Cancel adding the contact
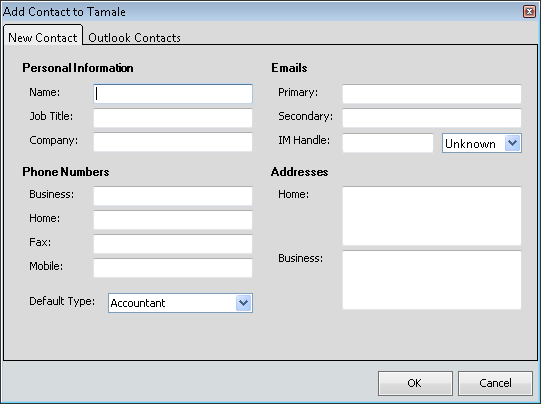Image resolution: width=541 pixels, height=404 pixels. coord(495,383)
